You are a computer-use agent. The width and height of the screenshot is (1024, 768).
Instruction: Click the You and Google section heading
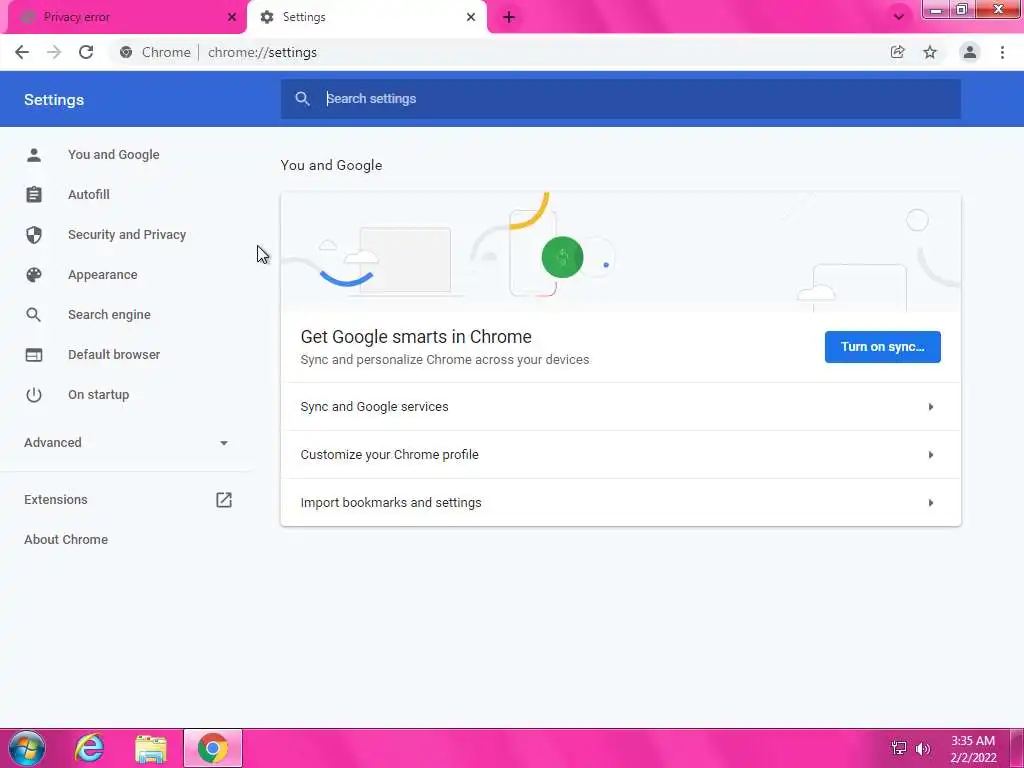coord(331,165)
